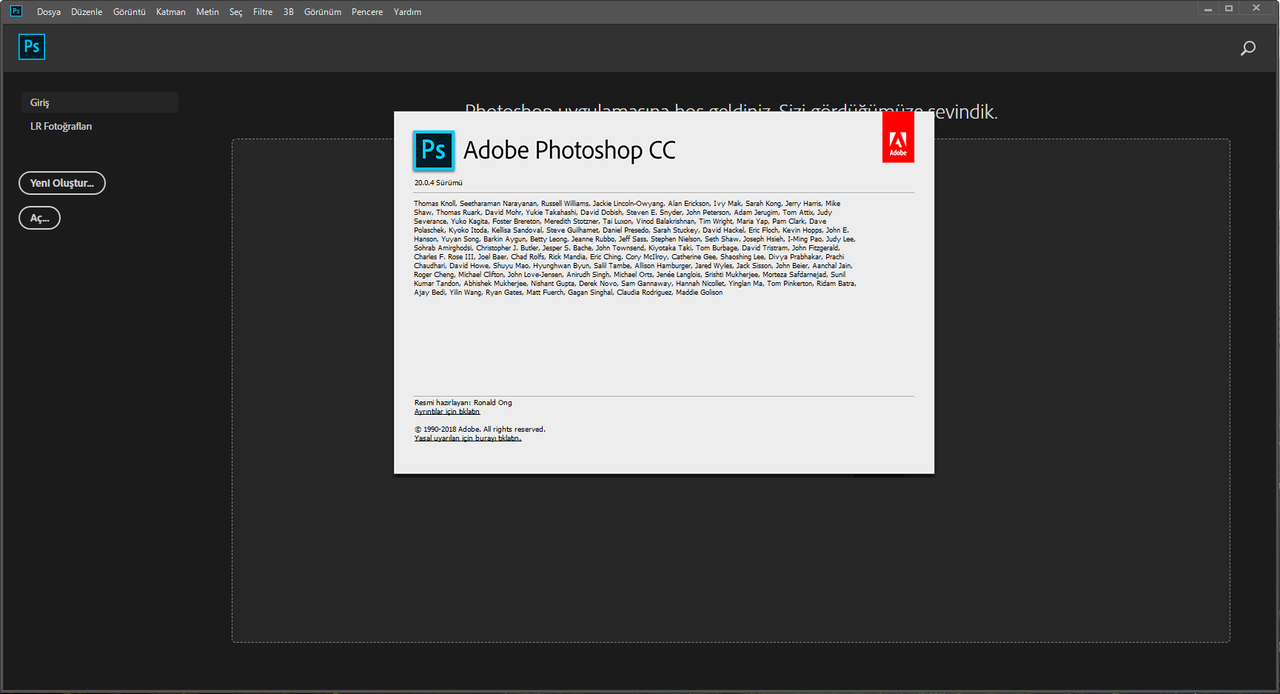Click 'Resmi hazırlayan: Ronald Ong' text
Image resolution: width=1280 pixels, height=694 pixels.
coord(463,402)
